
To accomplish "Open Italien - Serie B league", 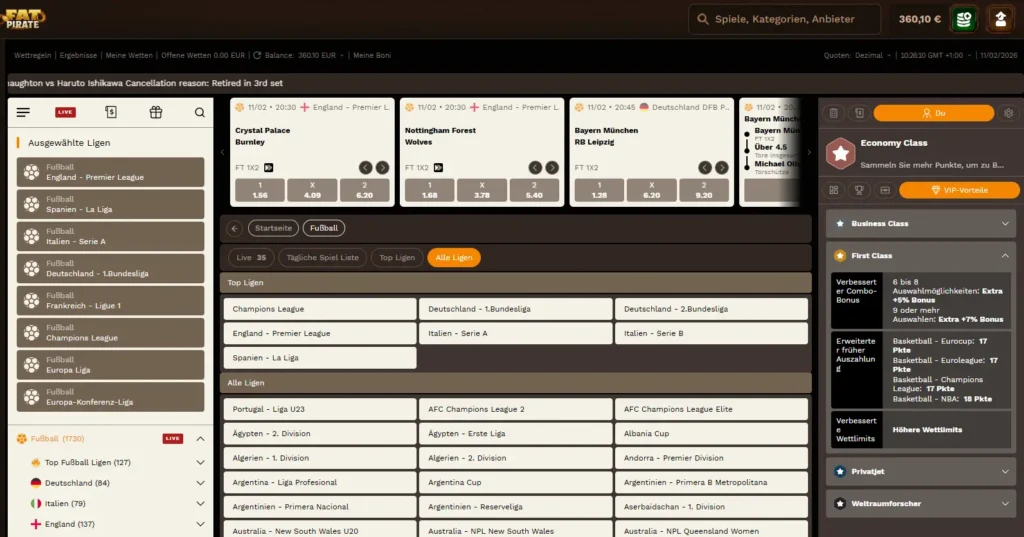I will coord(711,333).
